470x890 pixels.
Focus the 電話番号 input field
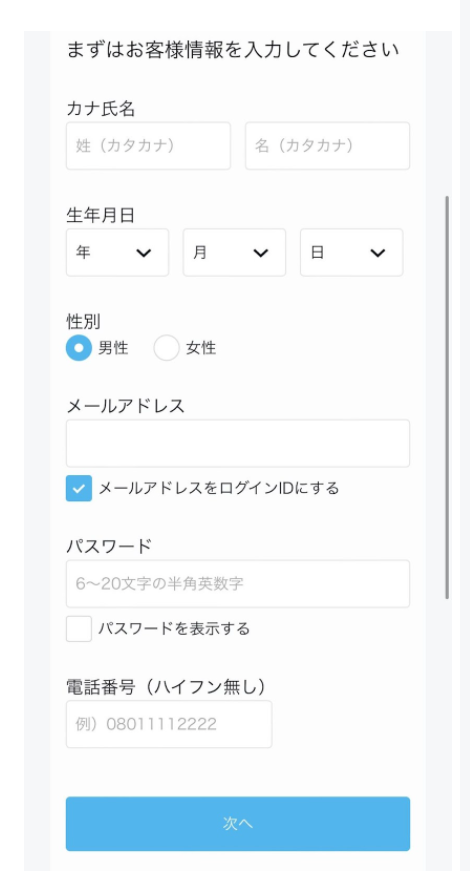click(x=169, y=724)
